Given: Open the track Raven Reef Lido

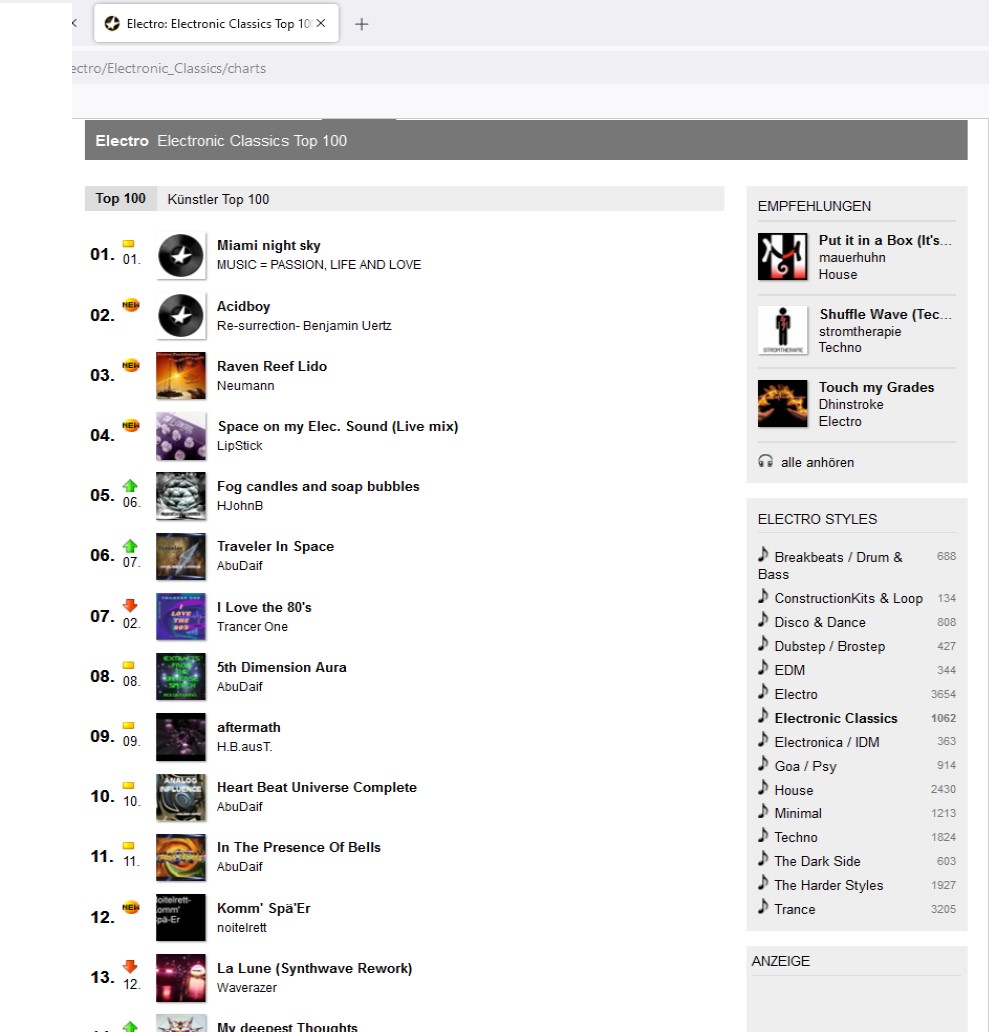Looking at the screenshot, I should pos(272,366).
